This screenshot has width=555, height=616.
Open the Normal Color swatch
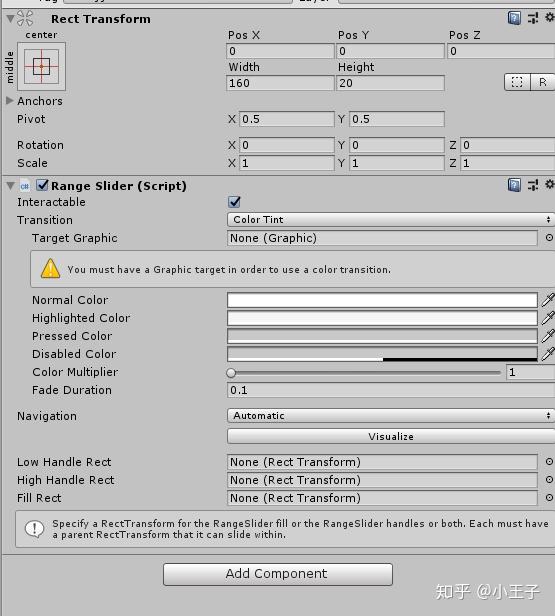click(382, 300)
